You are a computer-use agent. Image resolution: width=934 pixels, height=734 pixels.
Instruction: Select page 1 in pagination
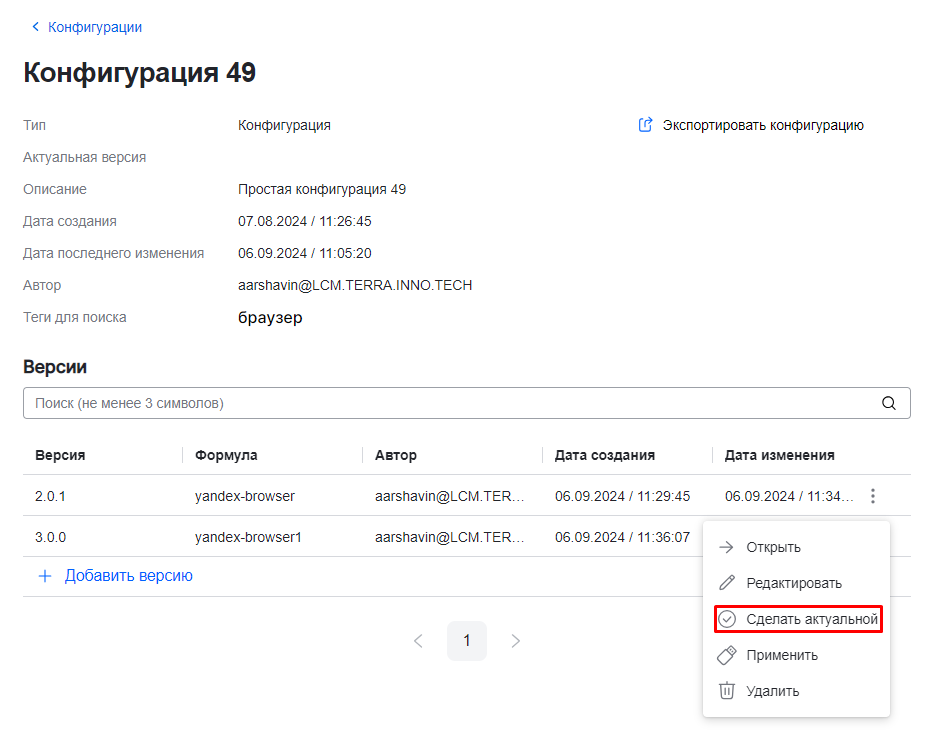point(467,641)
